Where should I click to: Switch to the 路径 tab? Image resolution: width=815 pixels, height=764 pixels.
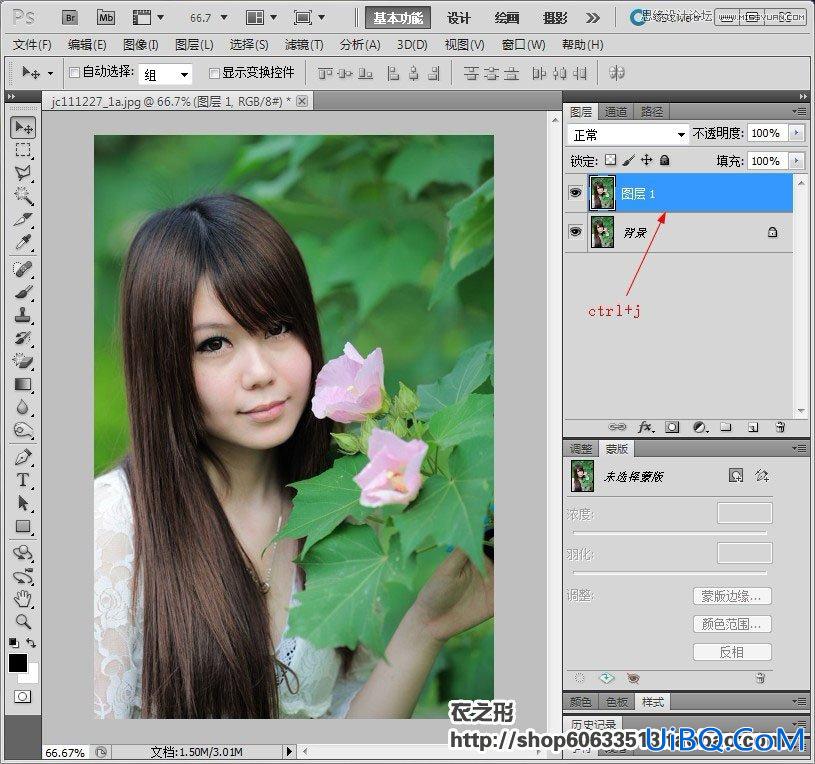click(652, 112)
